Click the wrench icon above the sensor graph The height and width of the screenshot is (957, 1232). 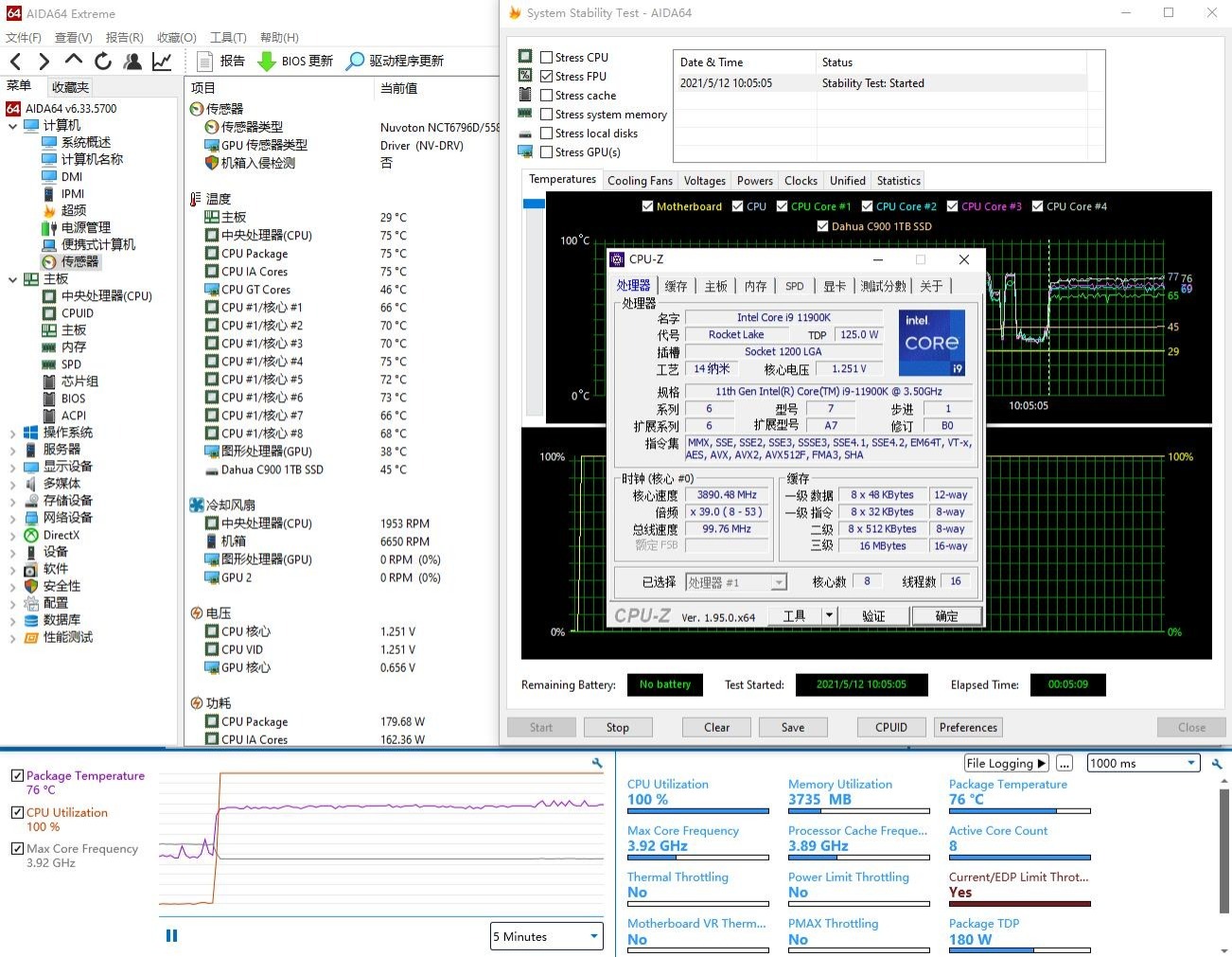pos(597,763)
